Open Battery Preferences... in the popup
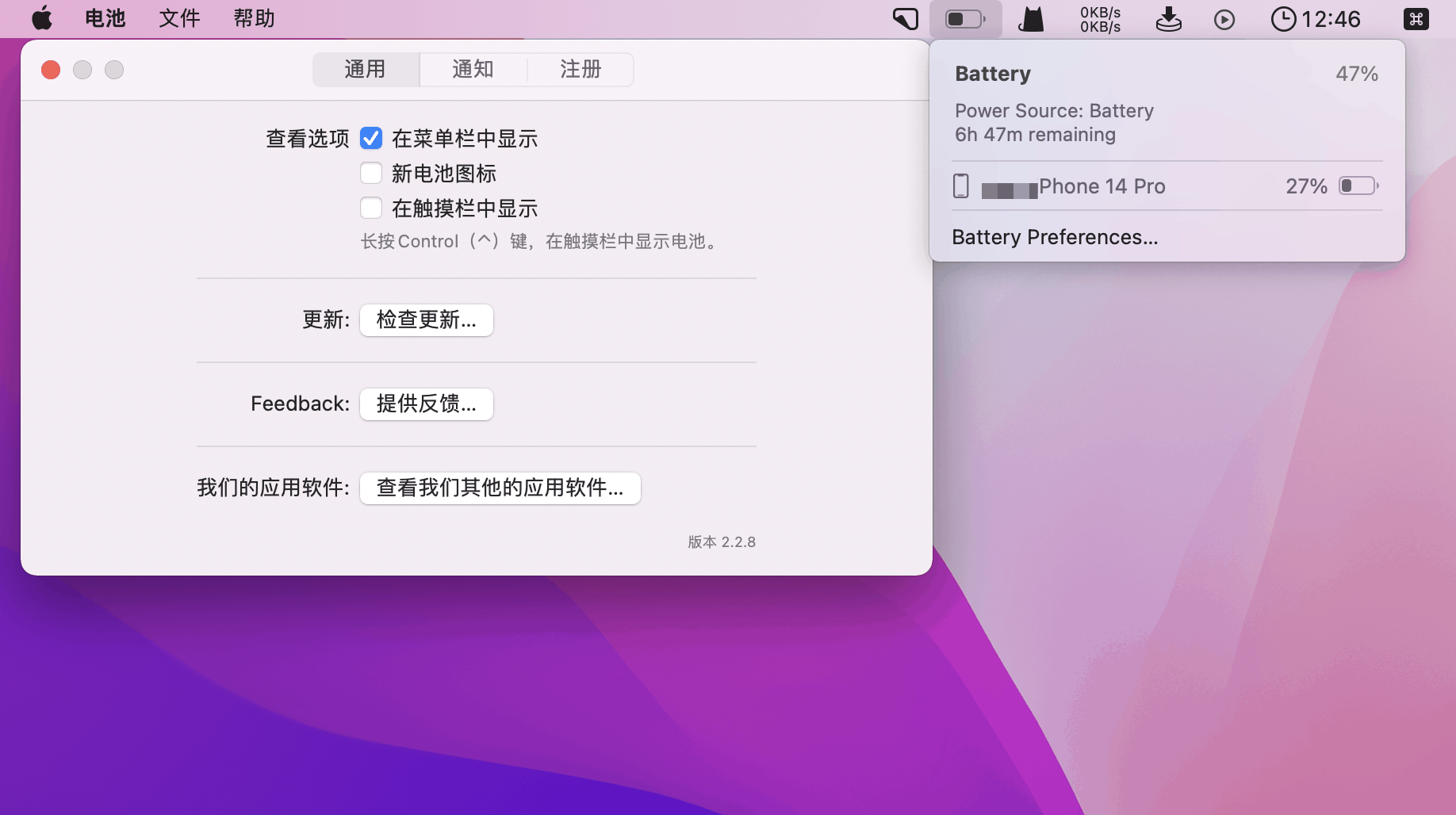The height and width of the screenshot is (815, 1456). 1055,237
